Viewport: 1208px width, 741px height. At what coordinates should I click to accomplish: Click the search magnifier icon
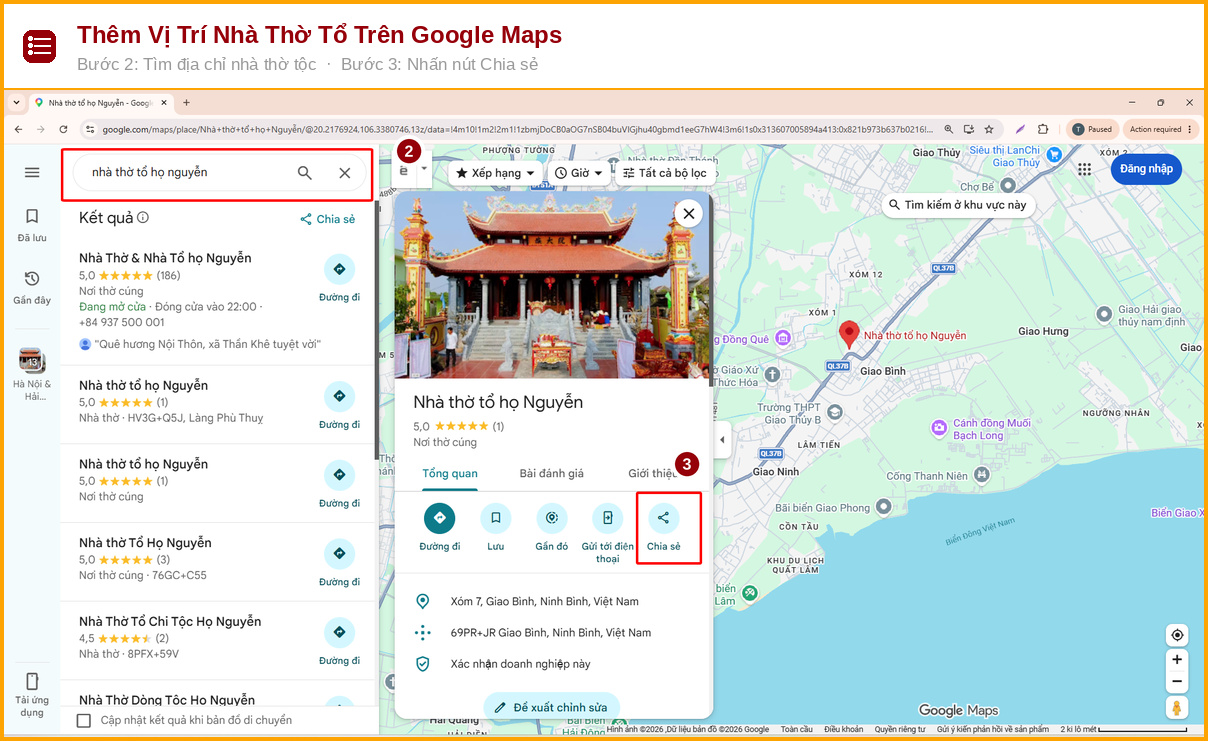[305, 173]
